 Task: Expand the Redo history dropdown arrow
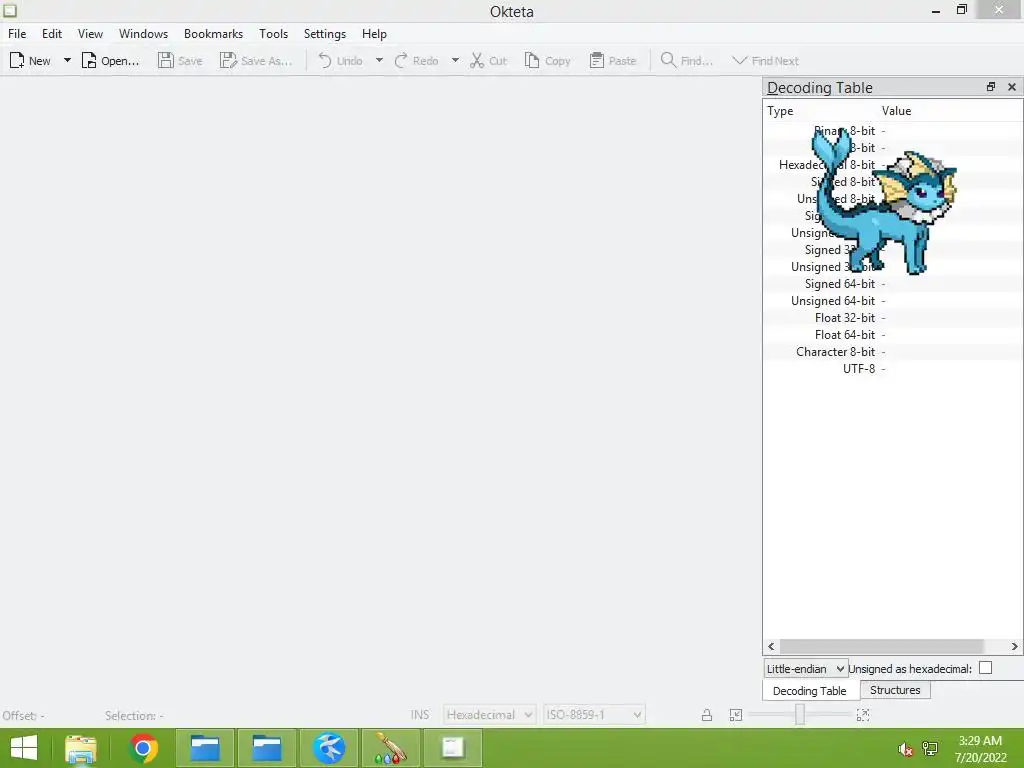point(455,61)
